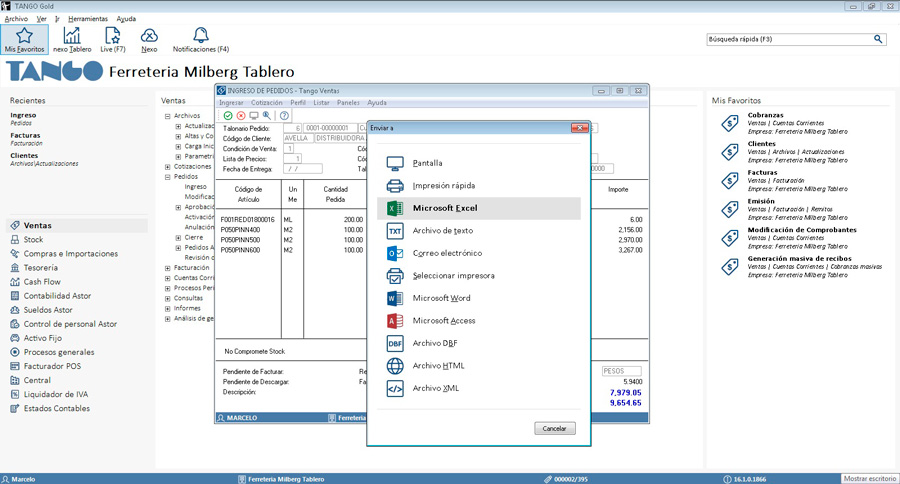Click the monitor icon in Pedidos toolbar
Screen dimensions: 900x484
tap(254, 115)
